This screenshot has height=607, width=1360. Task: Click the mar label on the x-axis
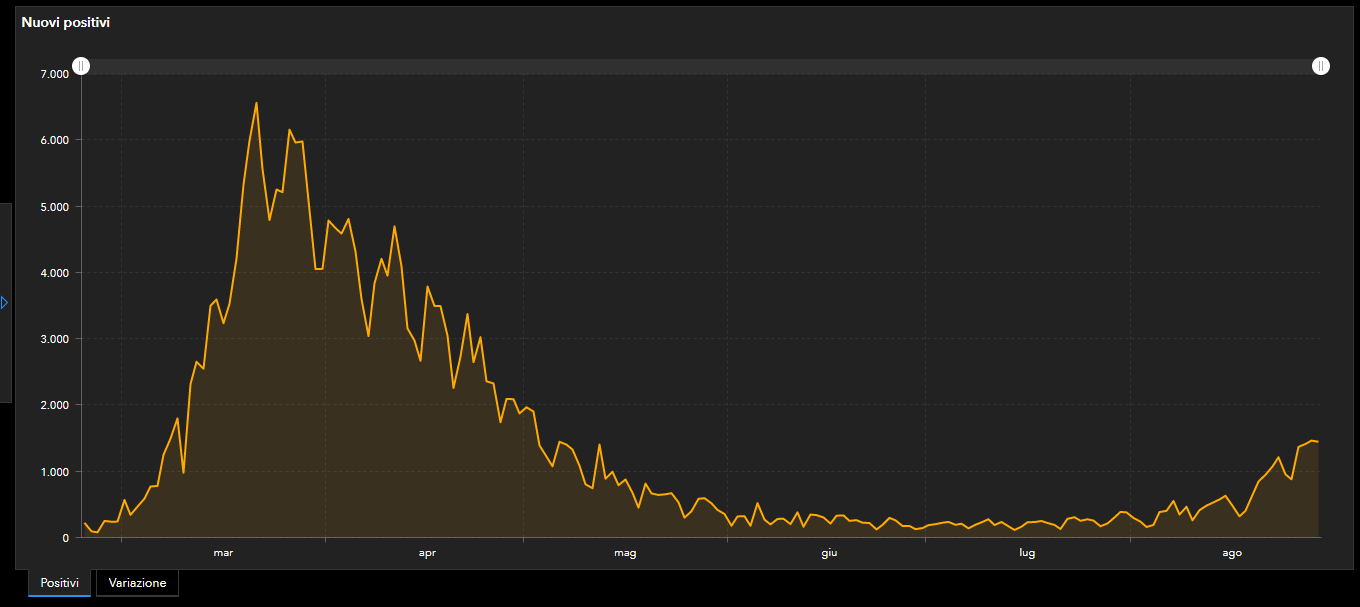coord(223,552)
